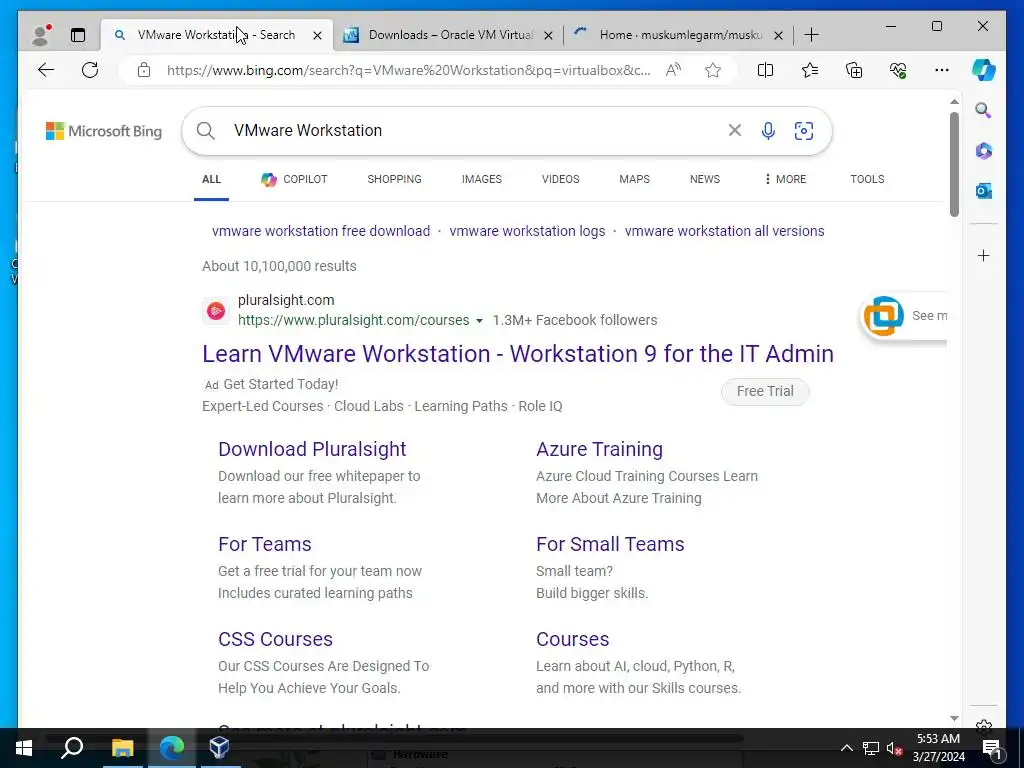Screen dimensions: 1024x768
Task: Add this page to favorites star
Action: pos(713,70)
